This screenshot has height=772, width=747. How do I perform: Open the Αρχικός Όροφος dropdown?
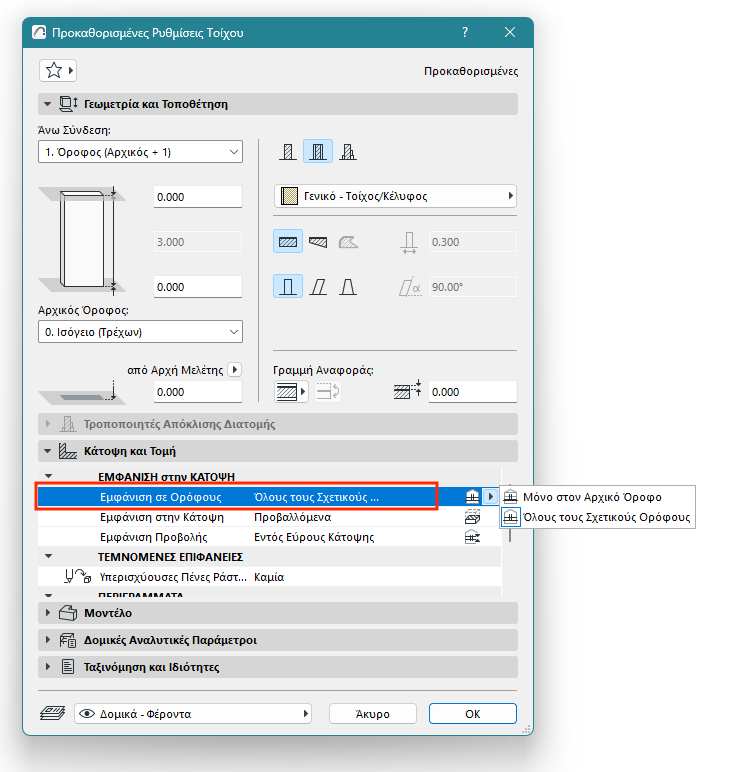(140, 332)
